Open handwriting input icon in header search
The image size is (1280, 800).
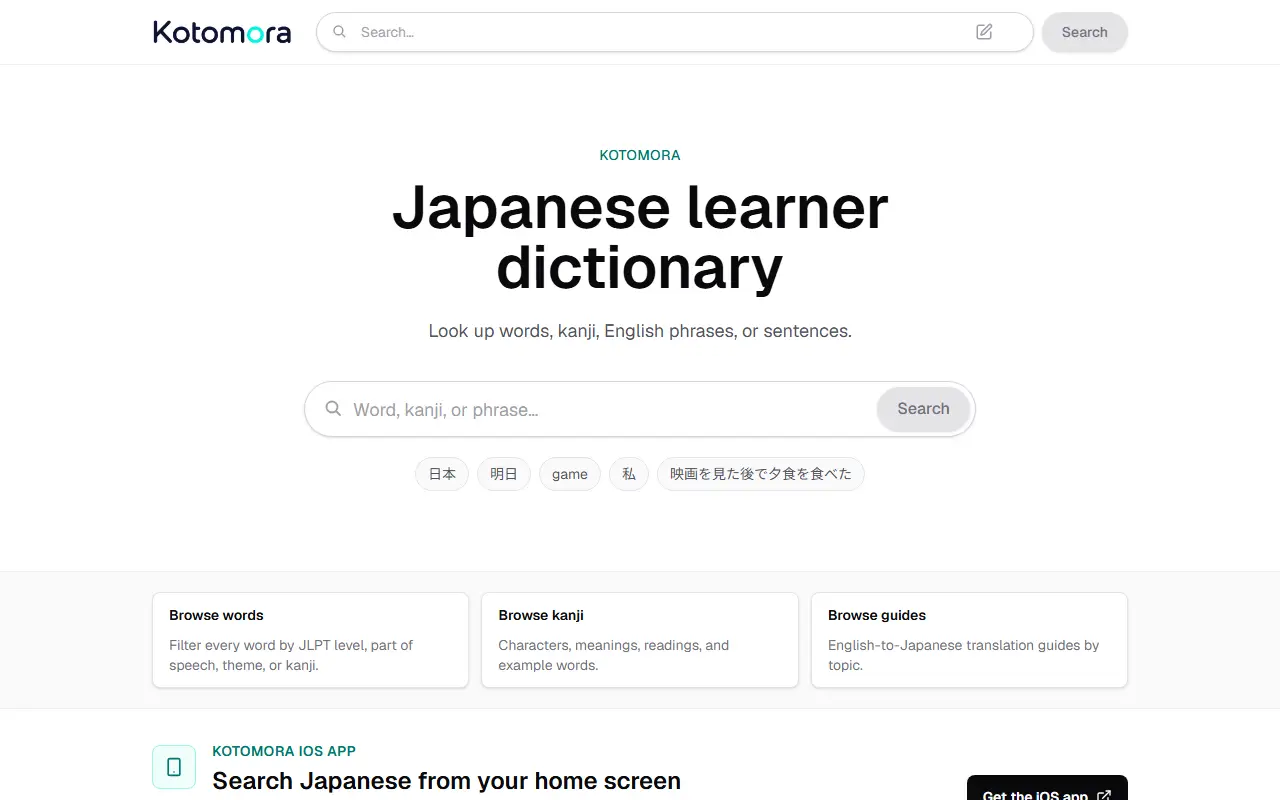click(984, 32)
